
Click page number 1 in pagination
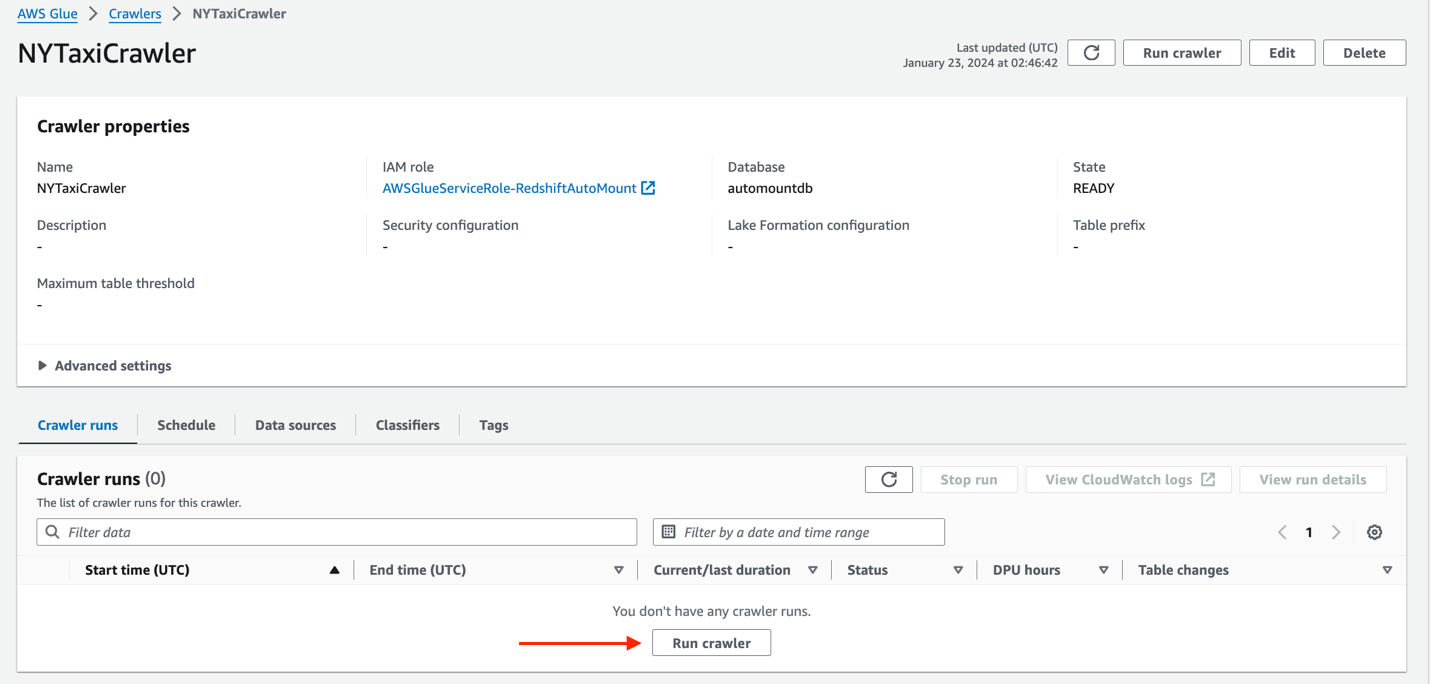(1309, 532)
